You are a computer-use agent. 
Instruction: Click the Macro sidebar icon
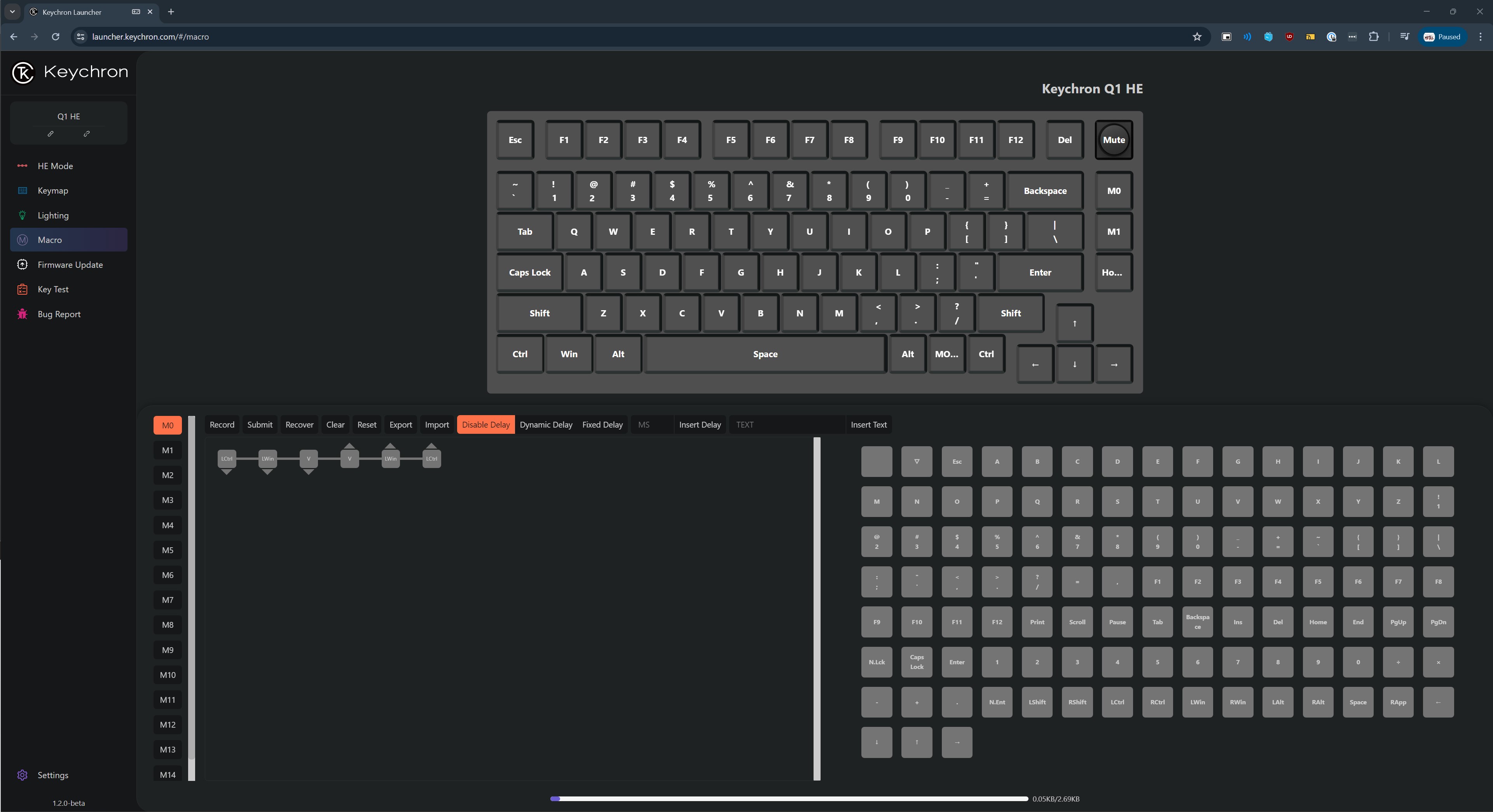[x=22, y=240]
